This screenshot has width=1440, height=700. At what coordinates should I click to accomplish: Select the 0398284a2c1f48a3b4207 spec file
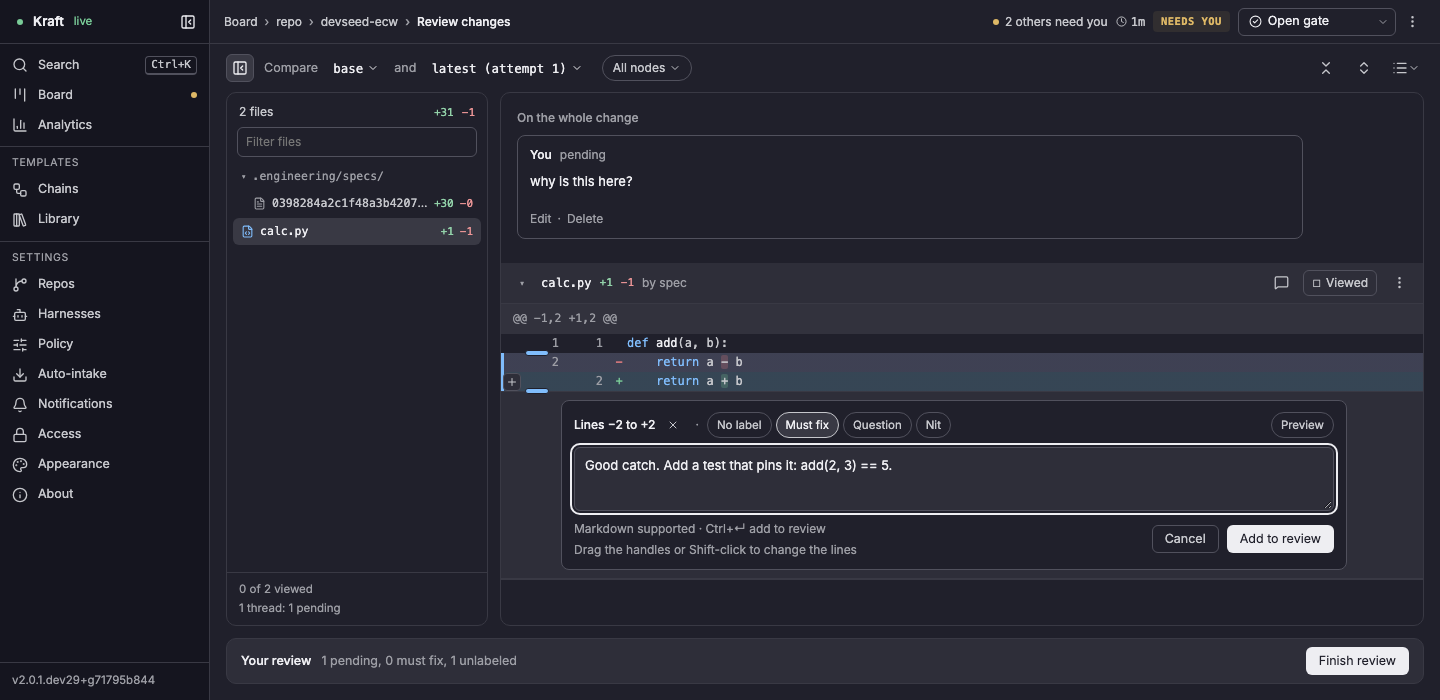coord(357,203)
